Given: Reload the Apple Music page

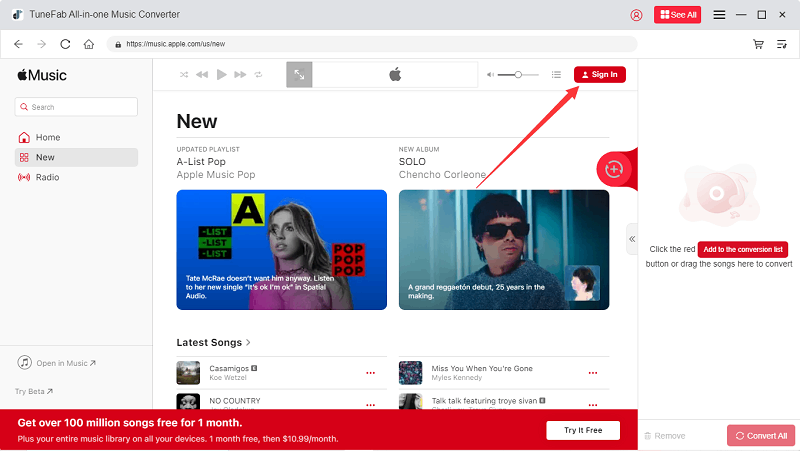Looking at the screenshot, I should (66, 44).
